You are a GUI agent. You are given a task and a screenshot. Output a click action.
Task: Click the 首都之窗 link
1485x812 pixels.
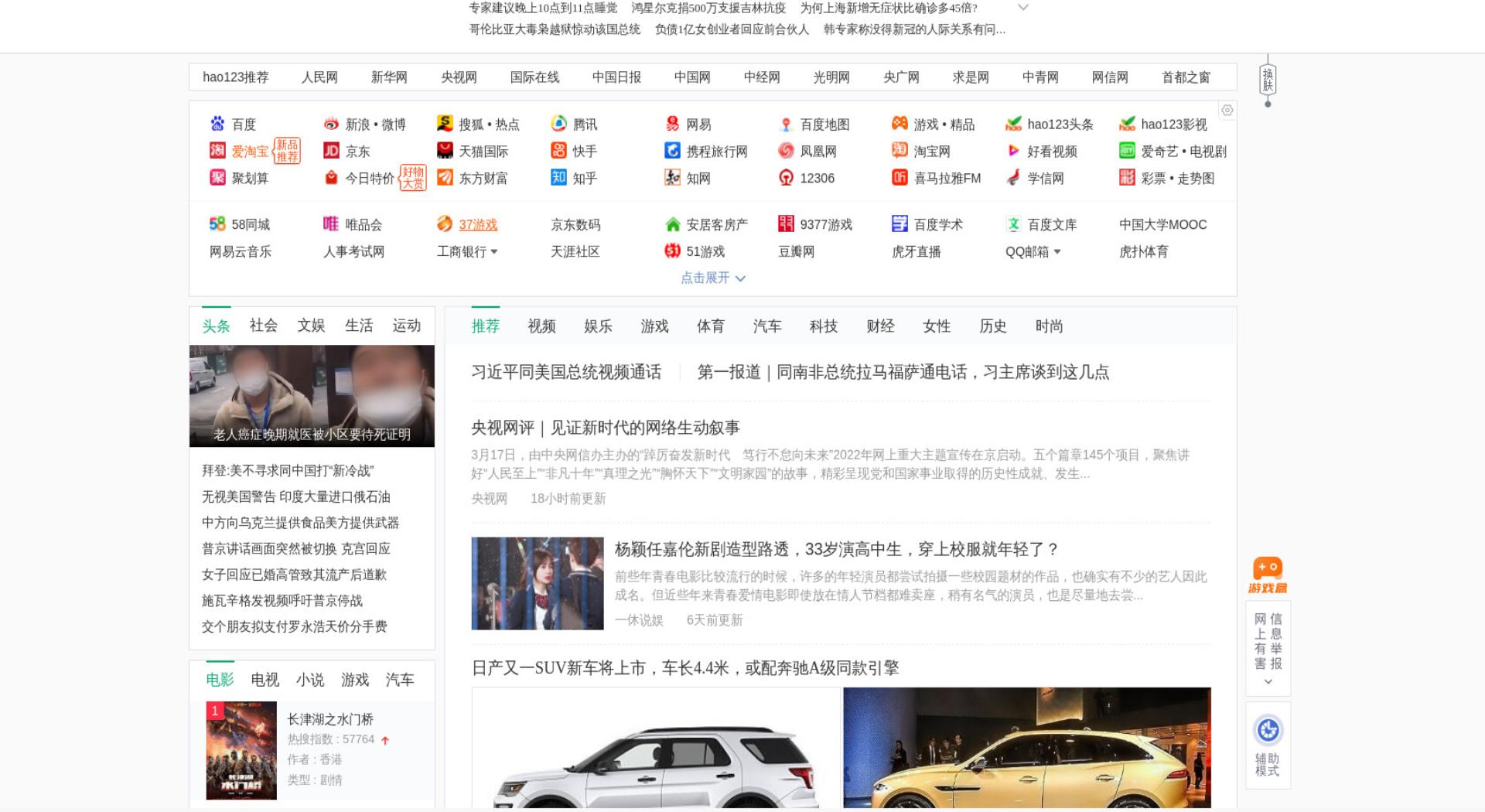(x=1186, y=77)
